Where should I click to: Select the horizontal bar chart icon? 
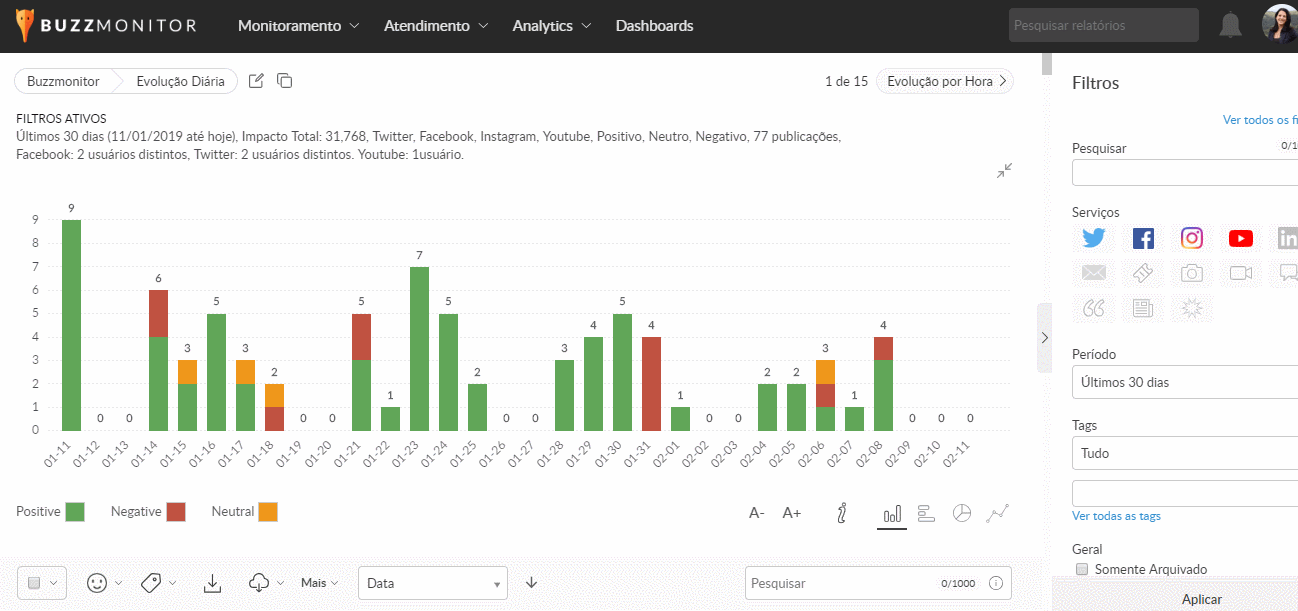point(926,513)
